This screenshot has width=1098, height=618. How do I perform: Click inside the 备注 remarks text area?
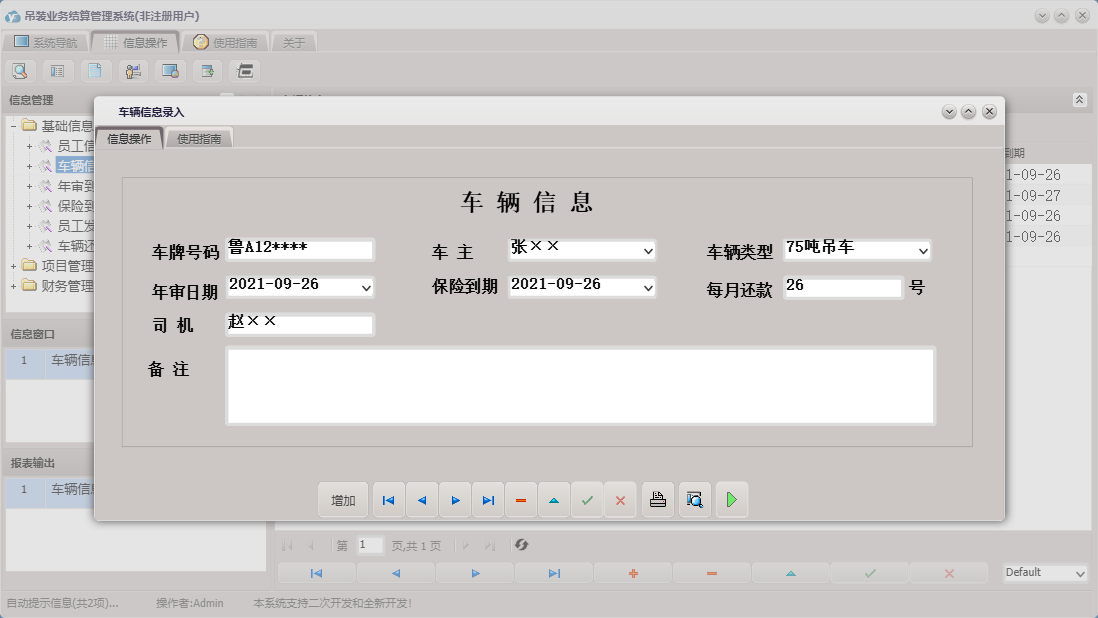click(x=580, y=385)
